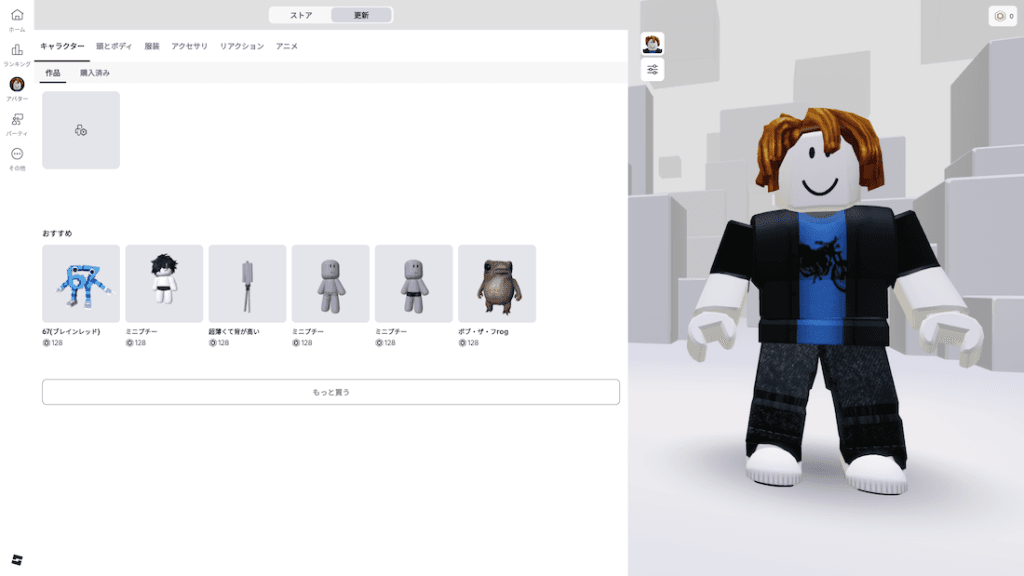Click the avatar headshot icon above settings
The image size is (1024, 576).
pos(652,44)
